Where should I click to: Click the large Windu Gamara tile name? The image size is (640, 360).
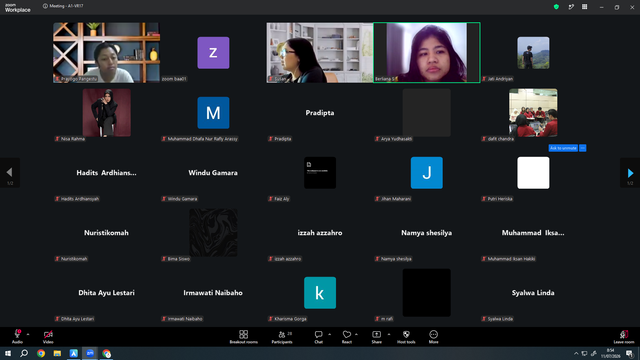[213, 173]
